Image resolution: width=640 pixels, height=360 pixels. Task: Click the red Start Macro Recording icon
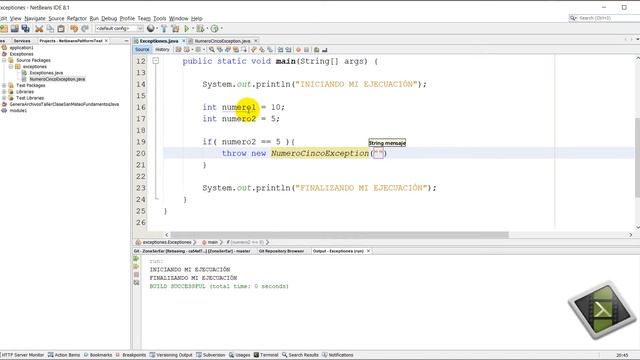[x=298, y=50]
